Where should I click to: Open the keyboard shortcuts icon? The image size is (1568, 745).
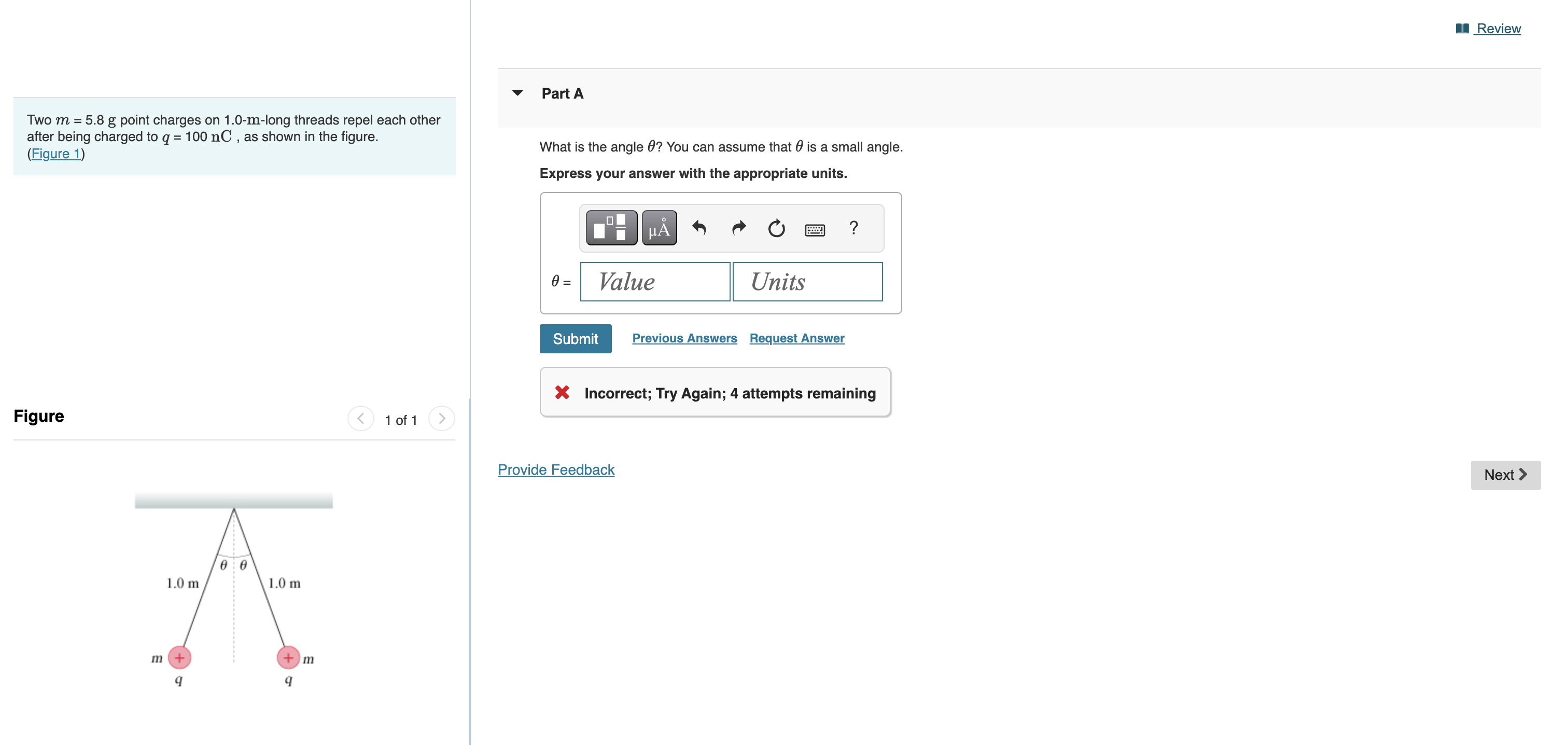(815, 229)
